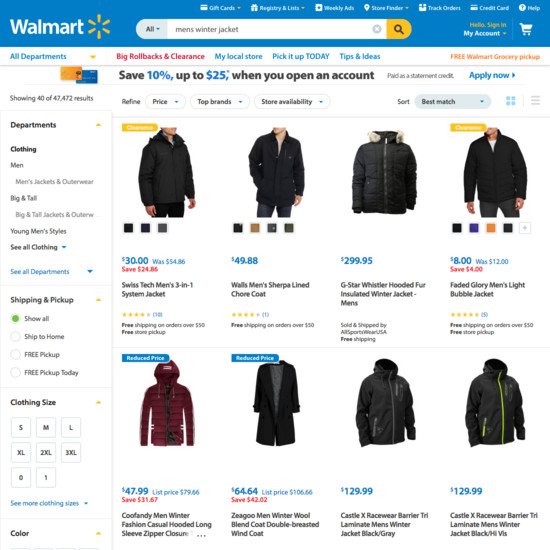The height and width of the screenshot is (550, 550).
Task: Open the Store Finder pin icon
Action: pos(367,7)
